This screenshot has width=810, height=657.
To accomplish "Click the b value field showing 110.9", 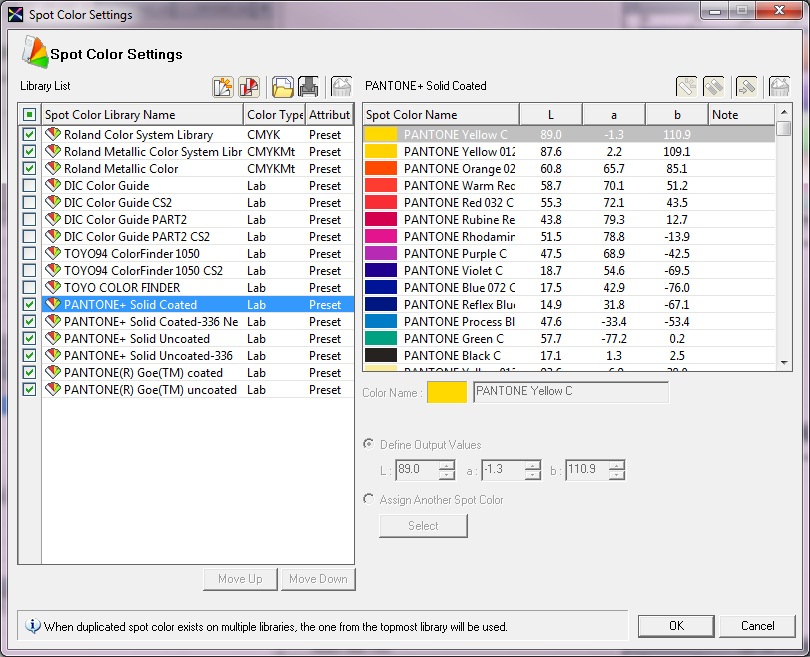I will tap(588, 470).
